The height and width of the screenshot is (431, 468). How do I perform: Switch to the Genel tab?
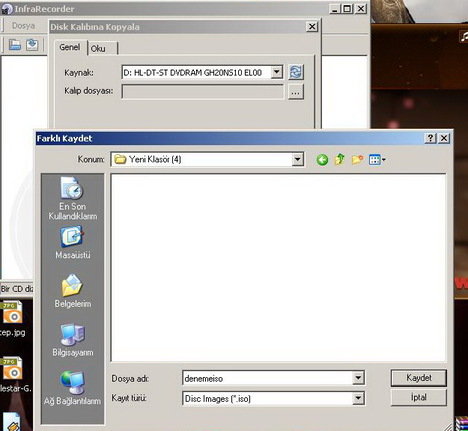70,47
